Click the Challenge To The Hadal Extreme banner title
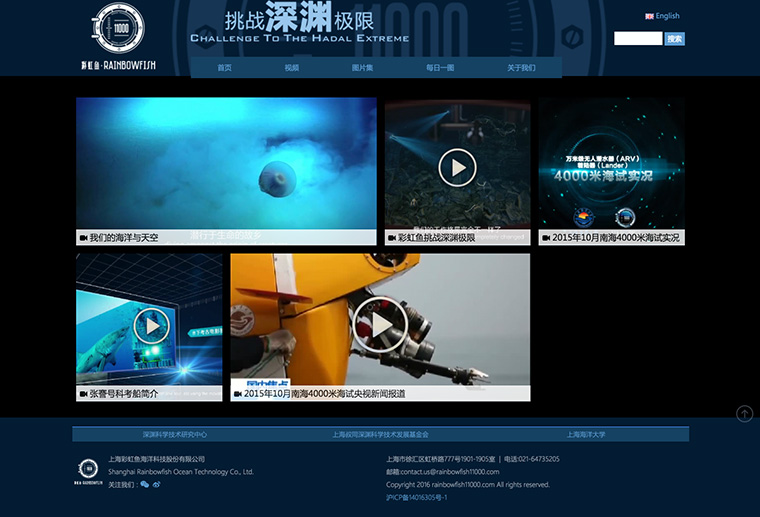This screenshot has height=517, width=760. [300, 38]
